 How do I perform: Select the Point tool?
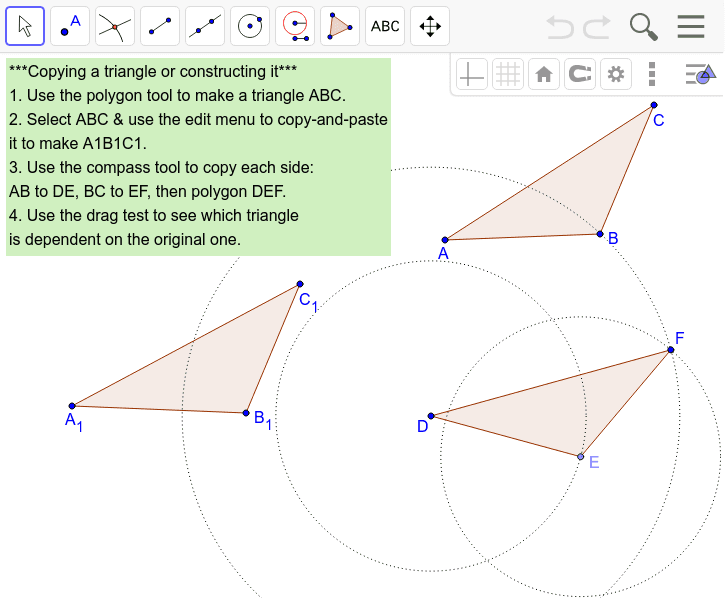click(x=70, y=26)
